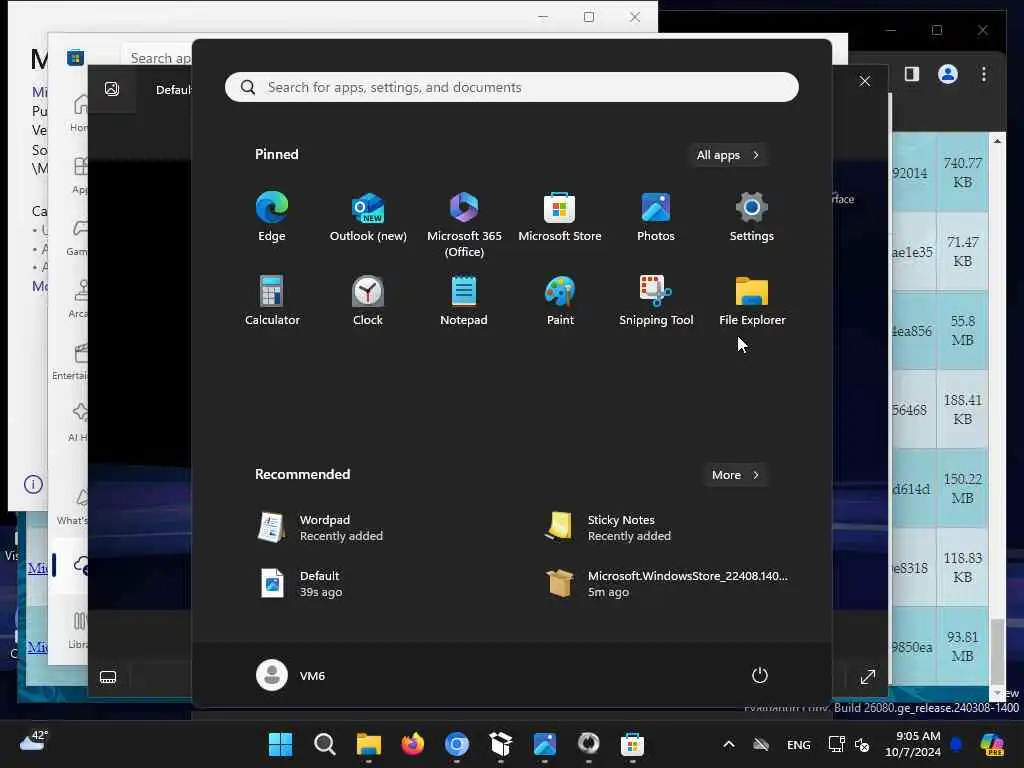The width and height of the screenshot is (1024, 768).
Task: Open the Photos app on taskbar
Action: point(545,744)
